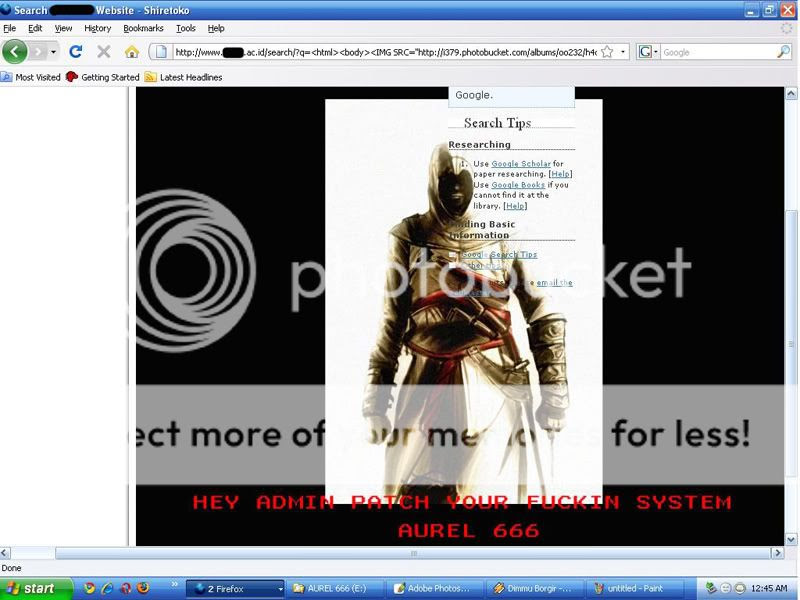Click the horizontal scrollbar left arrow
Image resolution: width=800 pixels, height=600 pixels.
(5, 553)
